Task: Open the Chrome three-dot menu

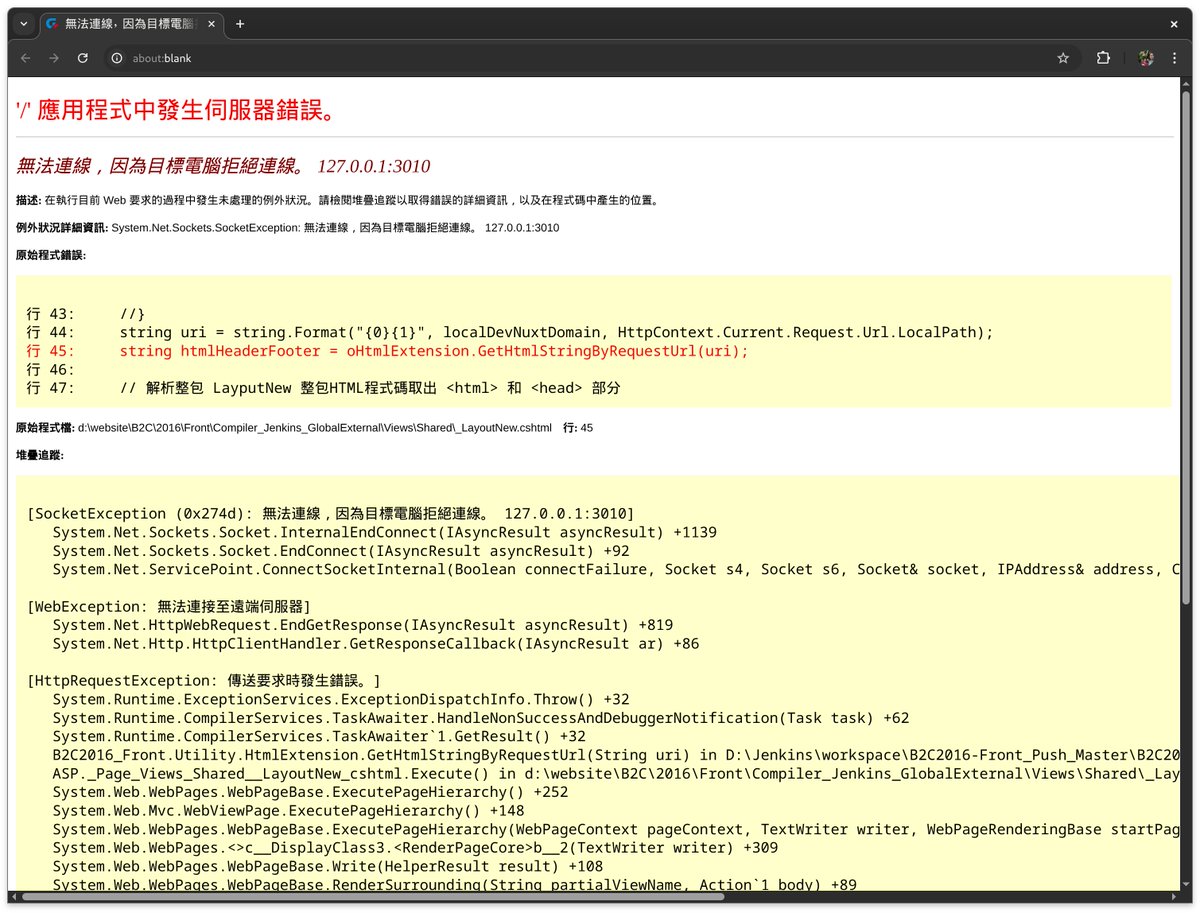Action: pyautogui.click(x=1174, y=58)
